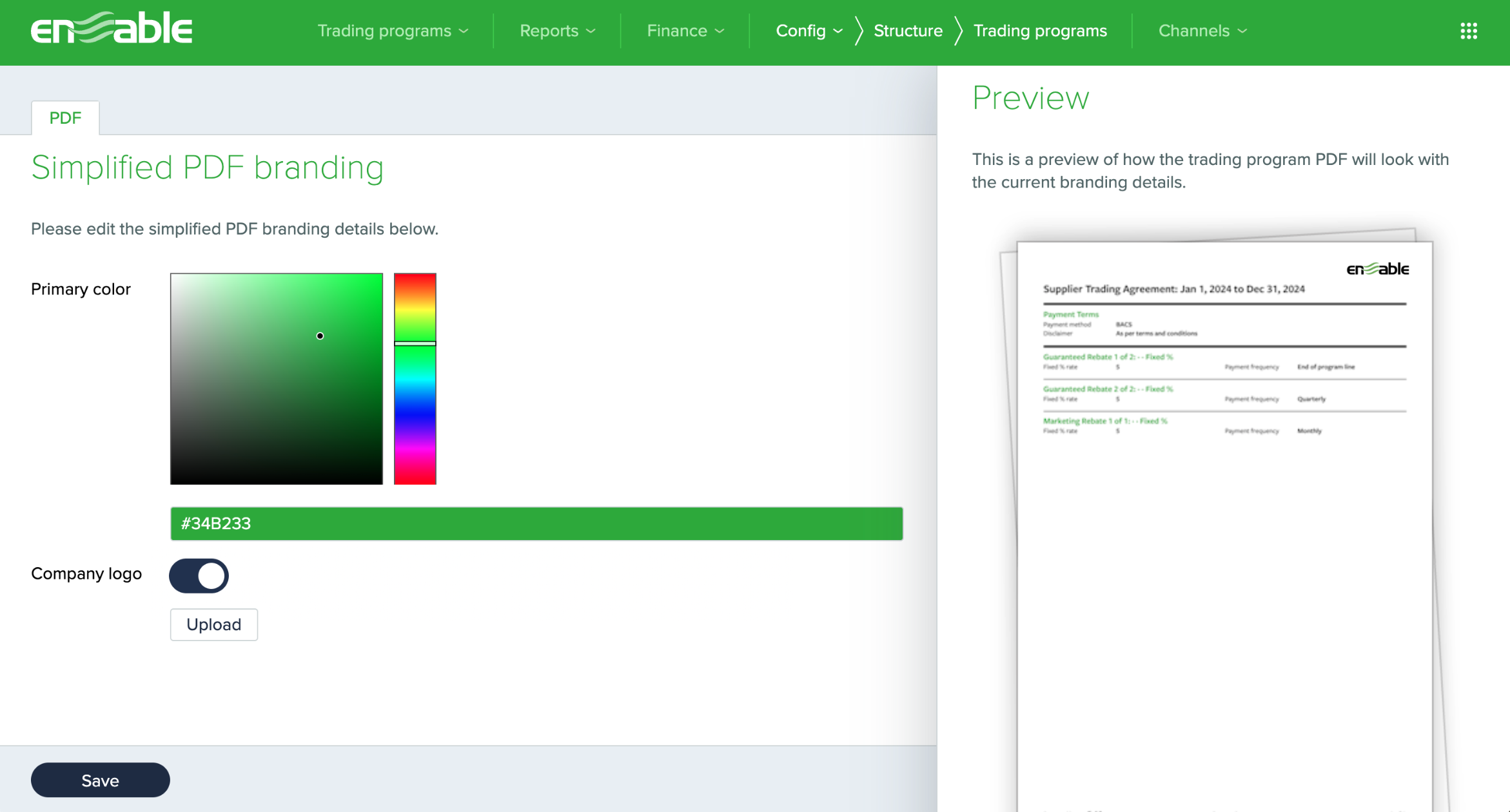The image size is (1510, 812).
Task: Click the Enable logo in header
Action: point(112,28)
